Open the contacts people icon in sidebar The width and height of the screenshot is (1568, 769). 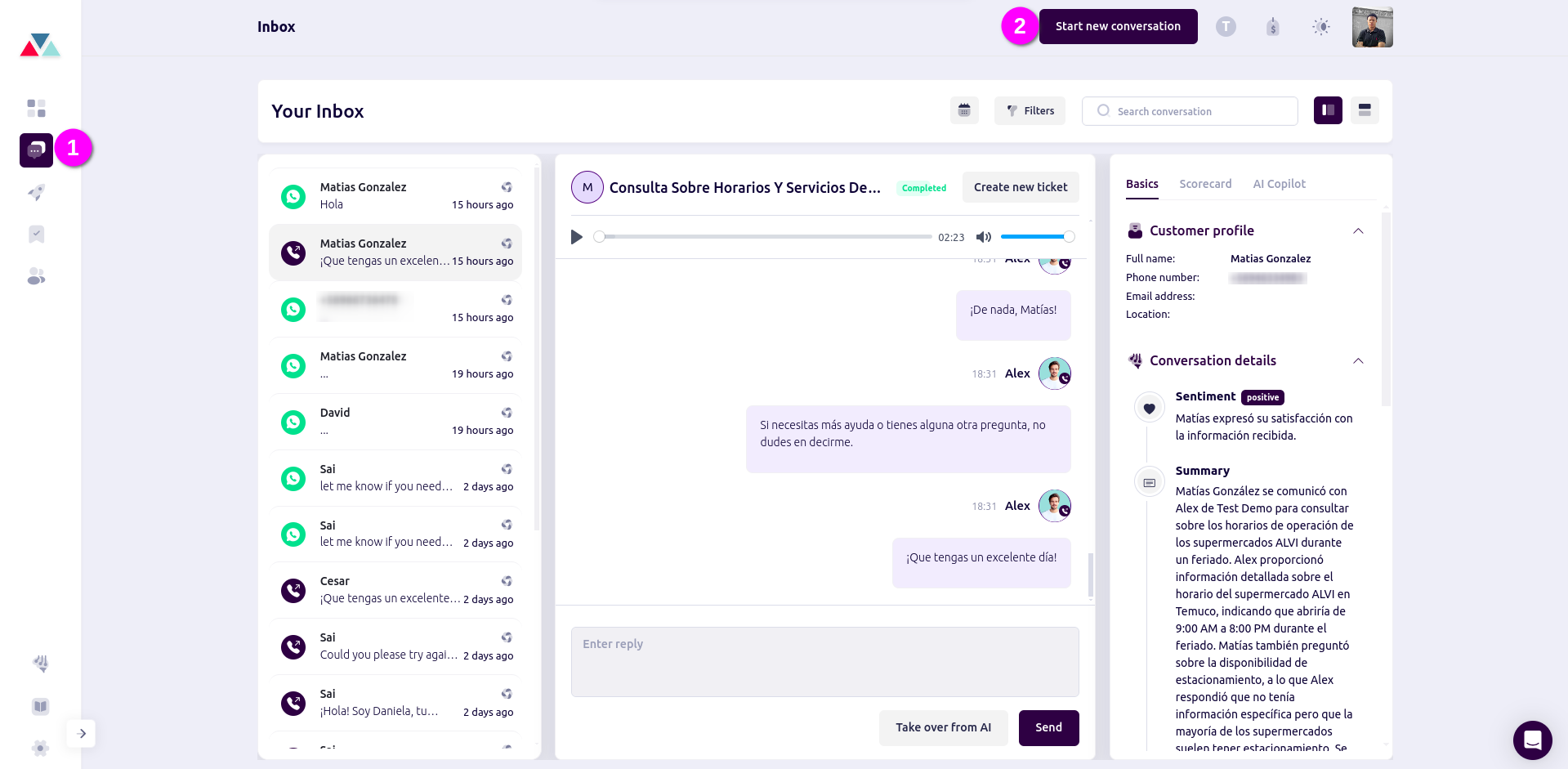pos(36,277)
